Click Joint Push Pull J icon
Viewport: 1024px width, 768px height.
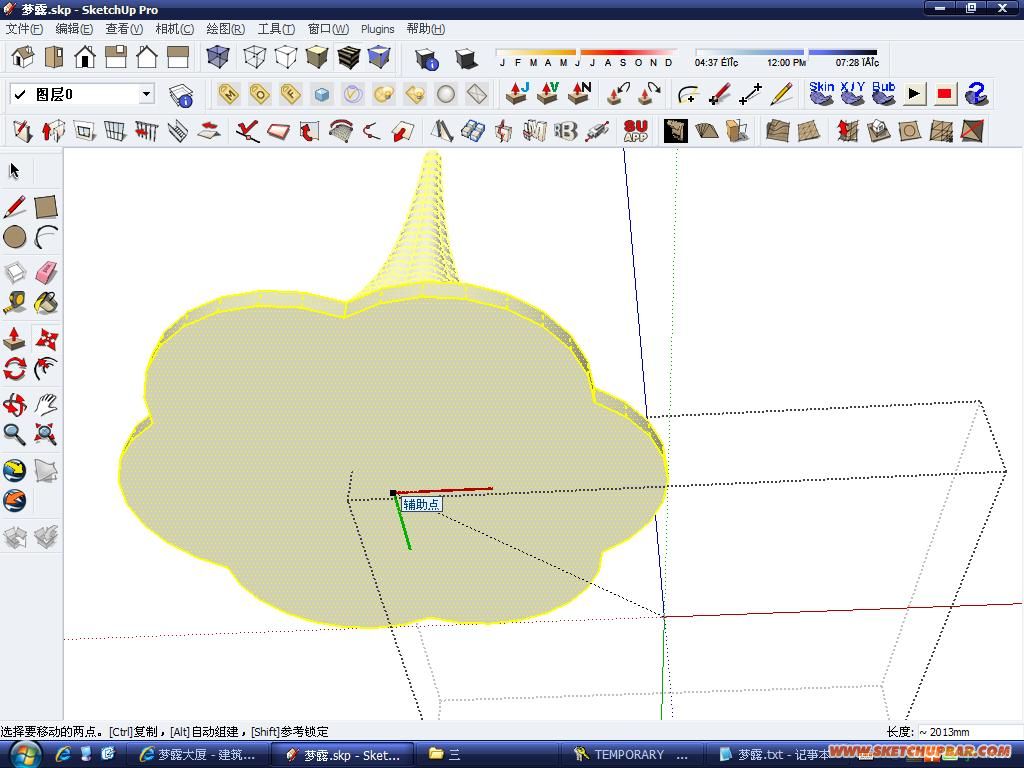pyautogui.click(x=517, y=94)
